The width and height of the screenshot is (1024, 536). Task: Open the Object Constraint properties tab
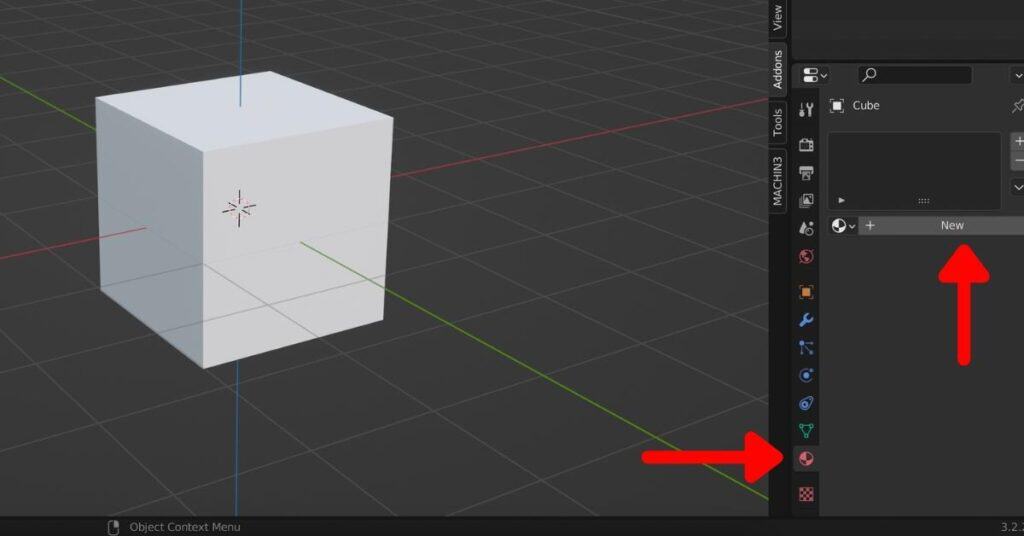click(x=806, y=404)
